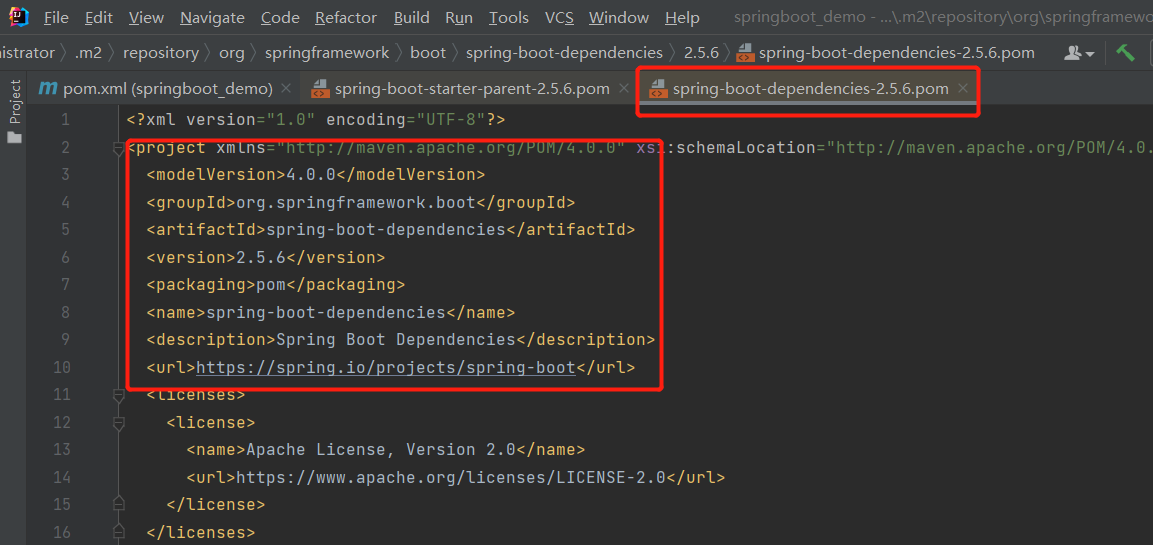The width and height of the screenshot is (1153, 545).
Task: Click the file icon on spring-boot-dependencies tab
Action: point(657,89)
